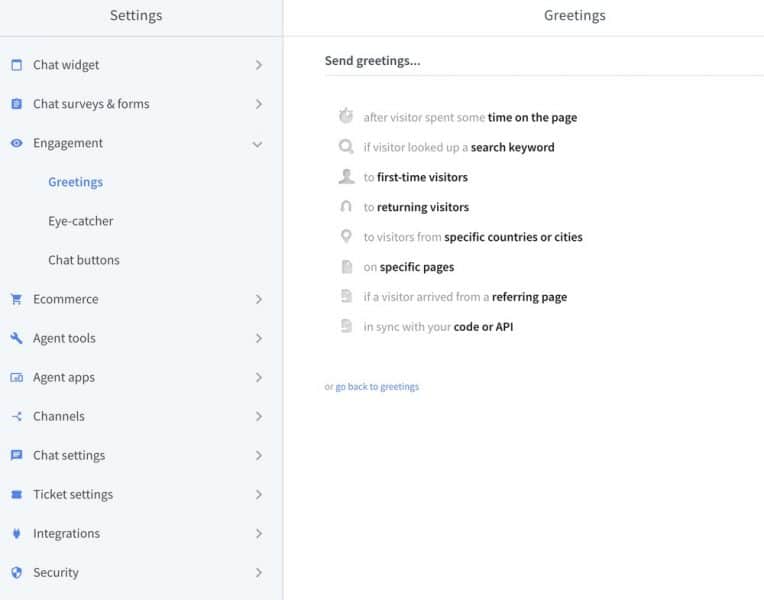
Task: Click the Channels share icon
Action: pos(16,416)
